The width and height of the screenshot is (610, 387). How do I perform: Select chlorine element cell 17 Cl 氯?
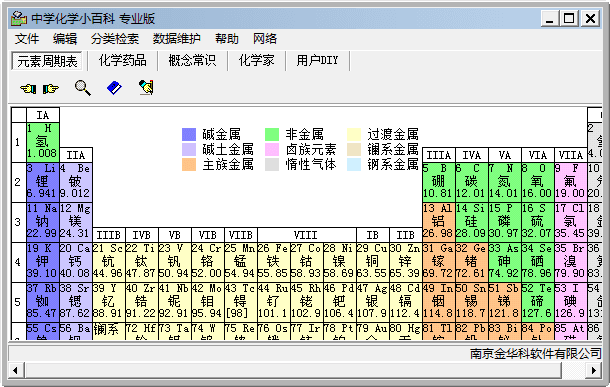[x=571, y=222]
